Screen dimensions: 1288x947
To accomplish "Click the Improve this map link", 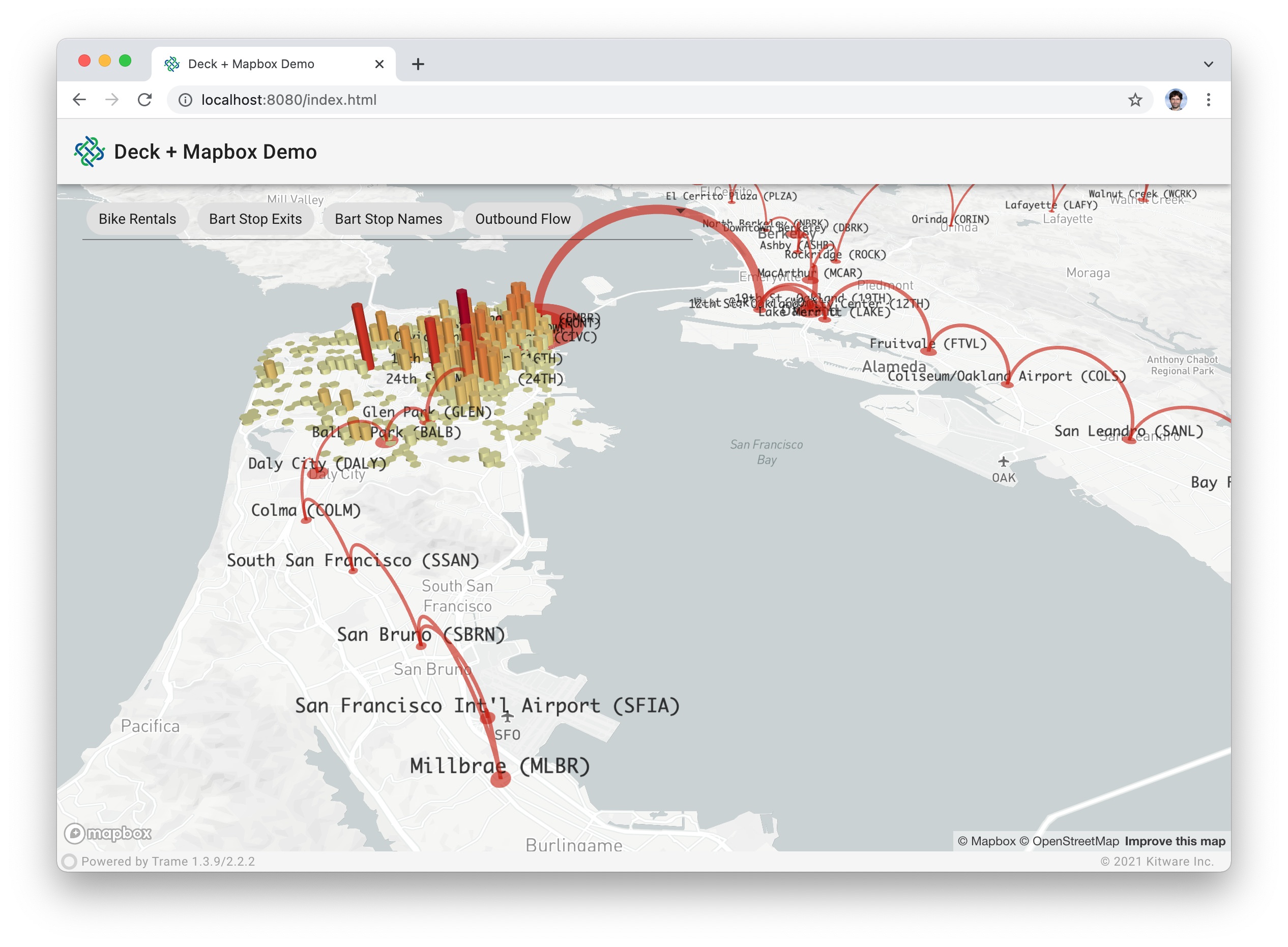I will coord(1175,841).
